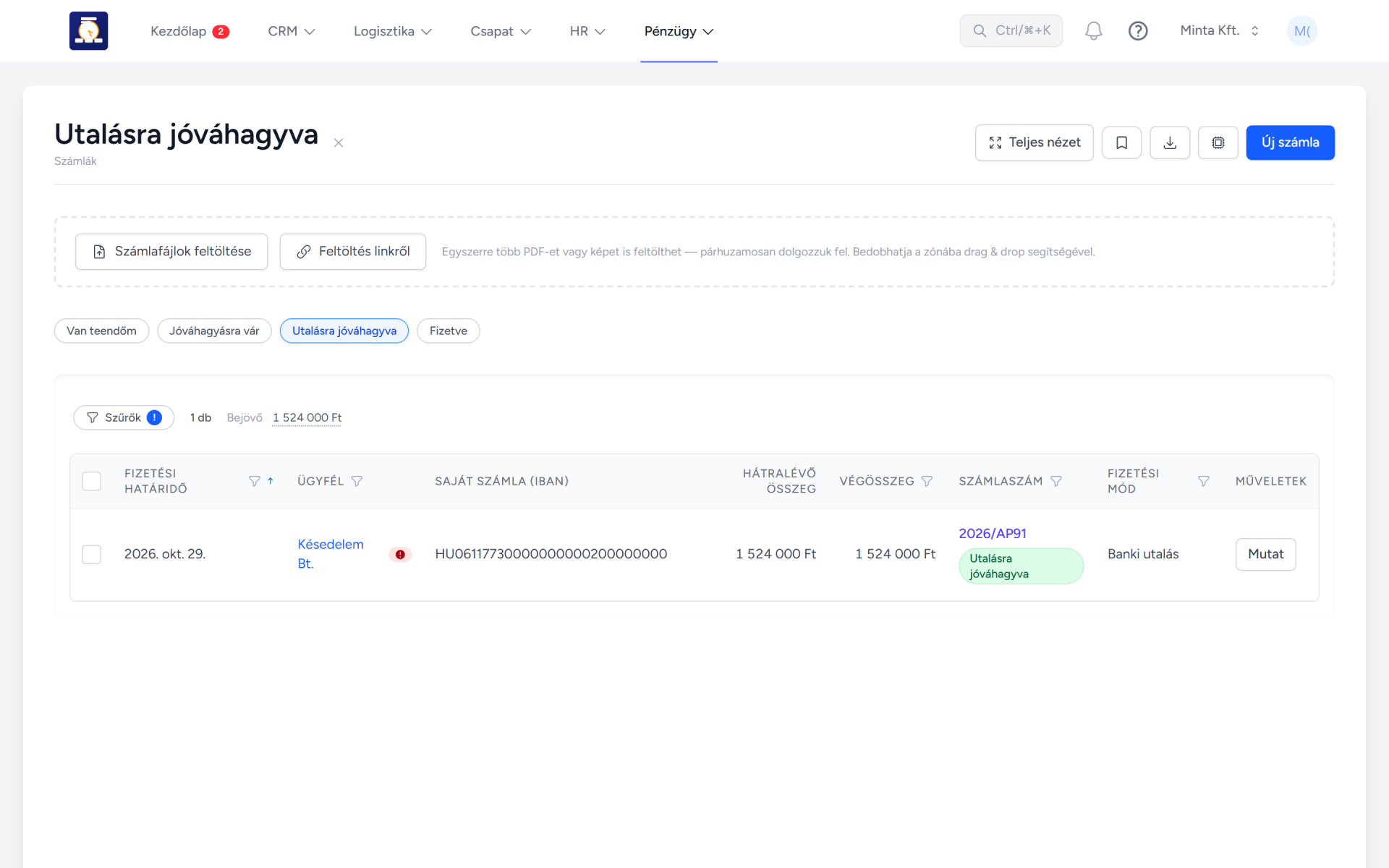1389x868 pixels.
Task: Filter the Ügyfél column with funnel icon
Action: [x=357, y=481]
